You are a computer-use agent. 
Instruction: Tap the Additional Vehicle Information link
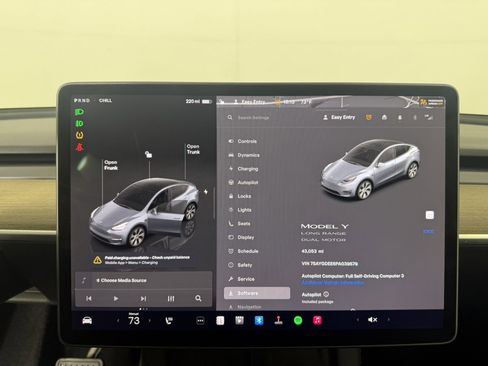333,283
